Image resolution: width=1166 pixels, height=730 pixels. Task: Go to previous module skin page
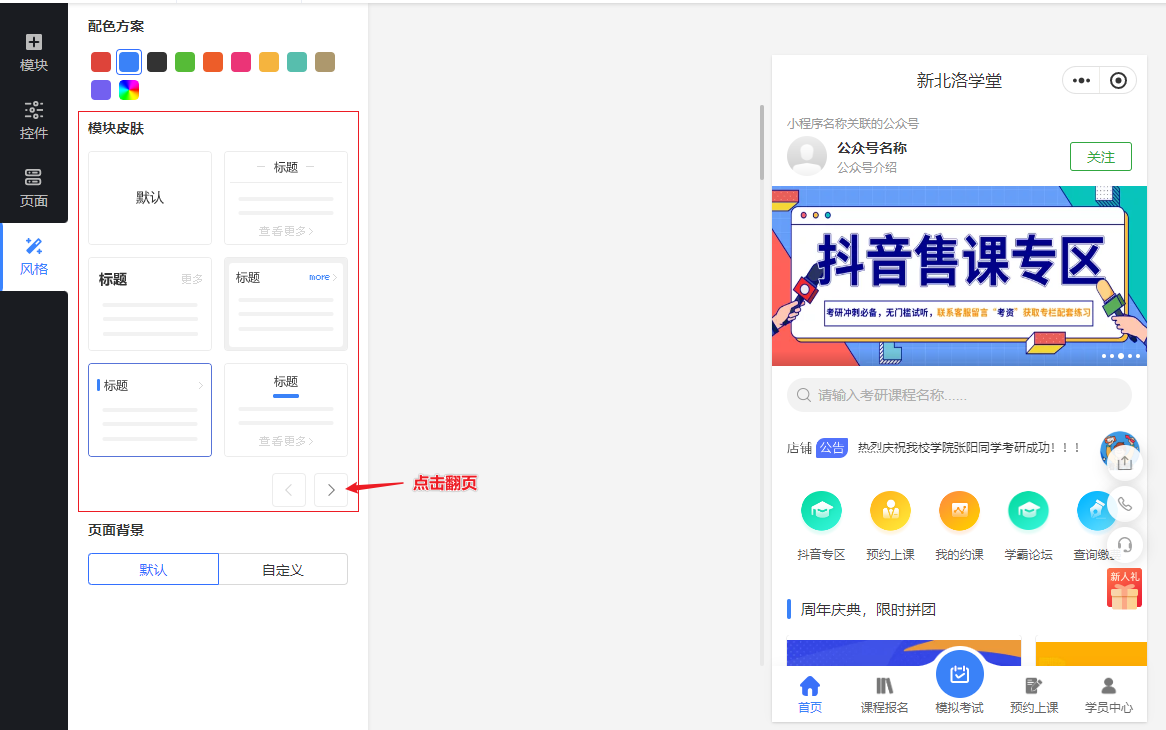289,490
